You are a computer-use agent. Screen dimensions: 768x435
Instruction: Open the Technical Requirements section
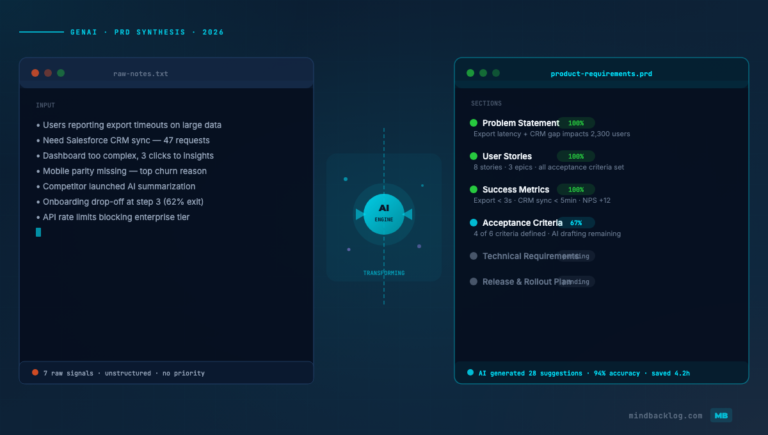[x=530, y=256]
